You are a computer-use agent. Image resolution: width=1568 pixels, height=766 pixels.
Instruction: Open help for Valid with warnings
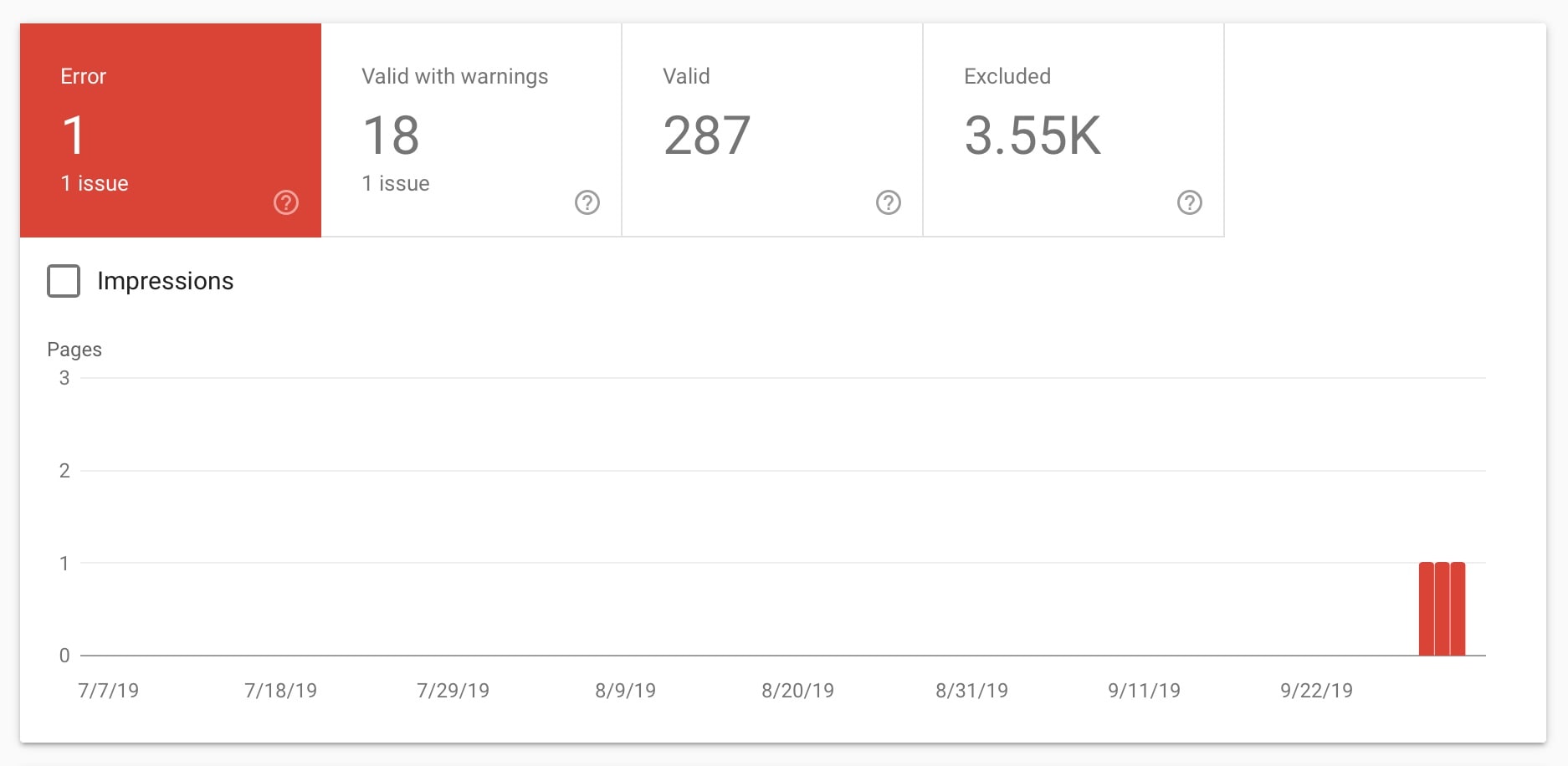(x=587, y=202)
